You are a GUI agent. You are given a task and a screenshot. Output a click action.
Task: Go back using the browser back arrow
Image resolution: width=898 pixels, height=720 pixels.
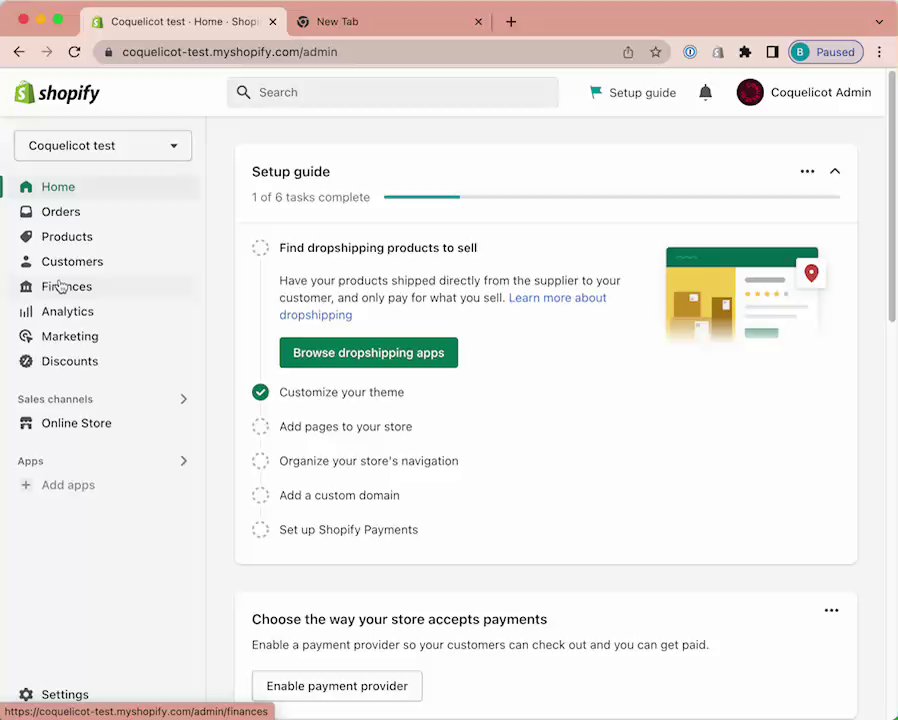(19, 52)
